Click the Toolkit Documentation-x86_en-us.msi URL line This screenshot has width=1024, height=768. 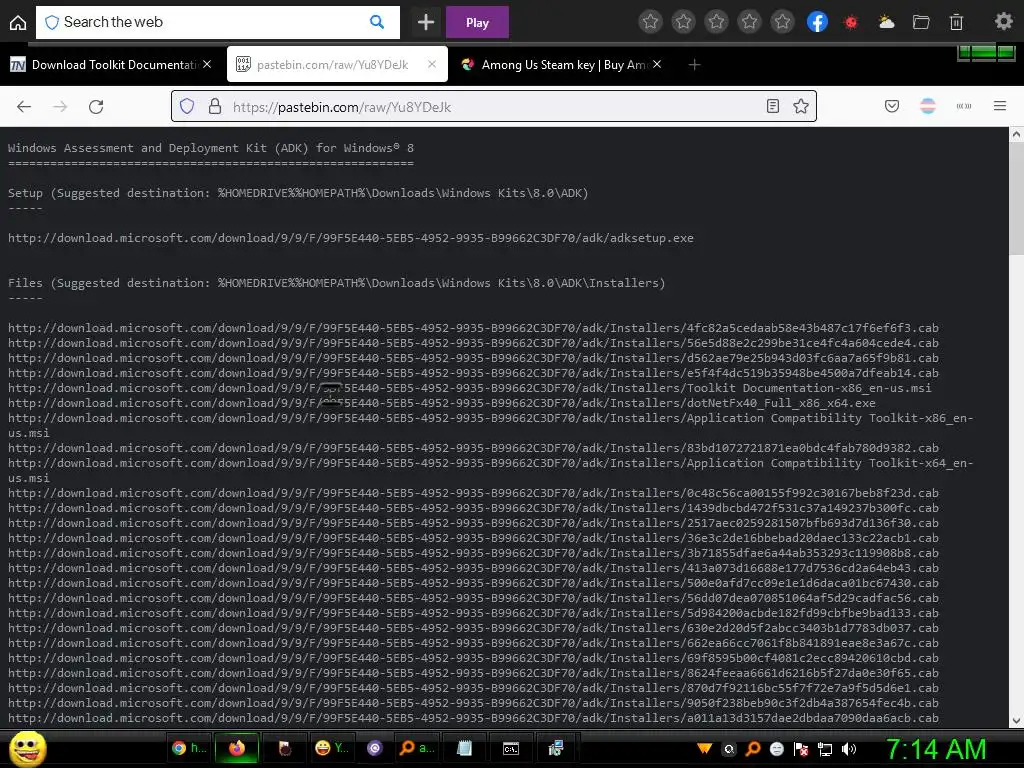470,388
